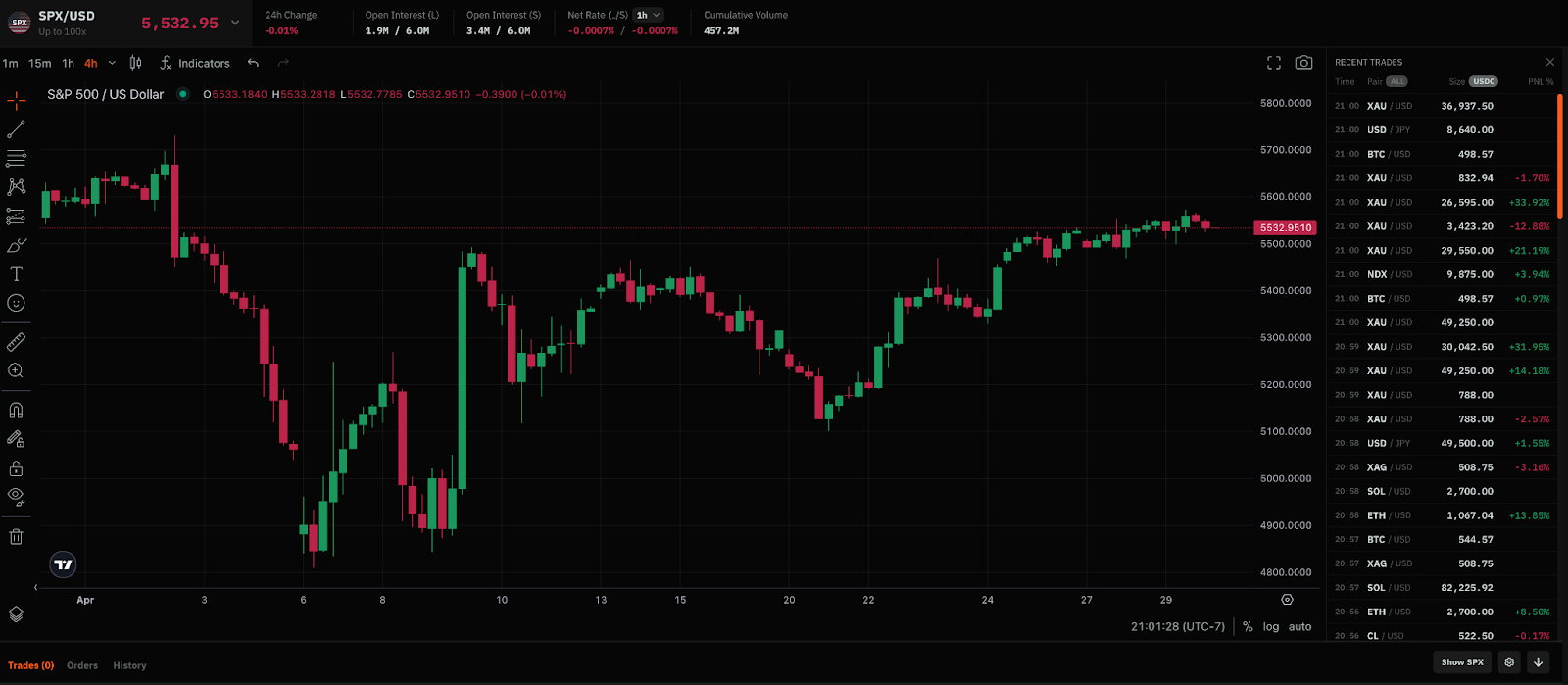The width and height of the screenshot is (1568, 685).
Task: Take a chart snapshot with camera icon
Action: (x=1303, y=63)
